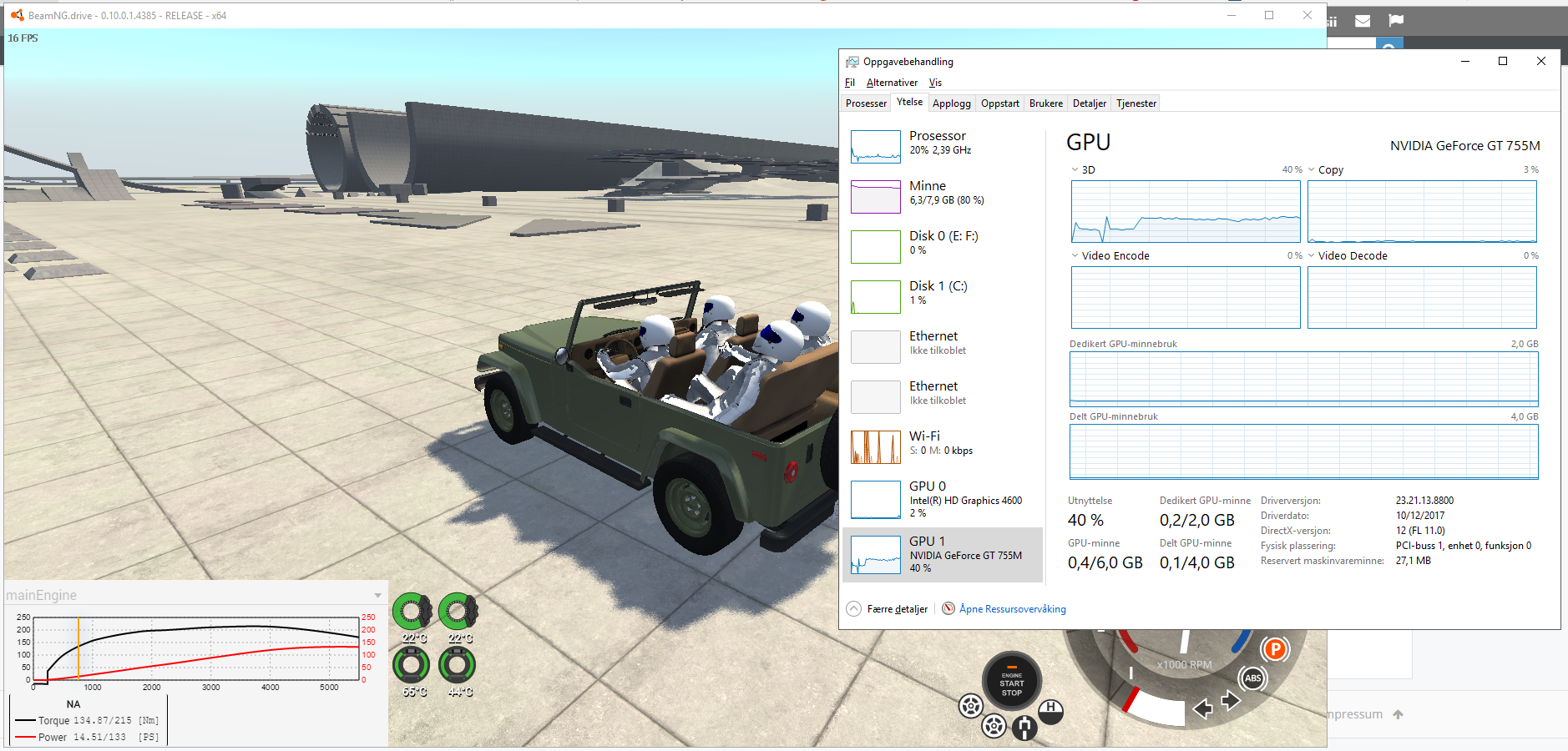Screen dimensions: 1568x751
Task: Click the Delt GPU-minne 0,1/4,0 GB value
Action: tap(1197, 562)
